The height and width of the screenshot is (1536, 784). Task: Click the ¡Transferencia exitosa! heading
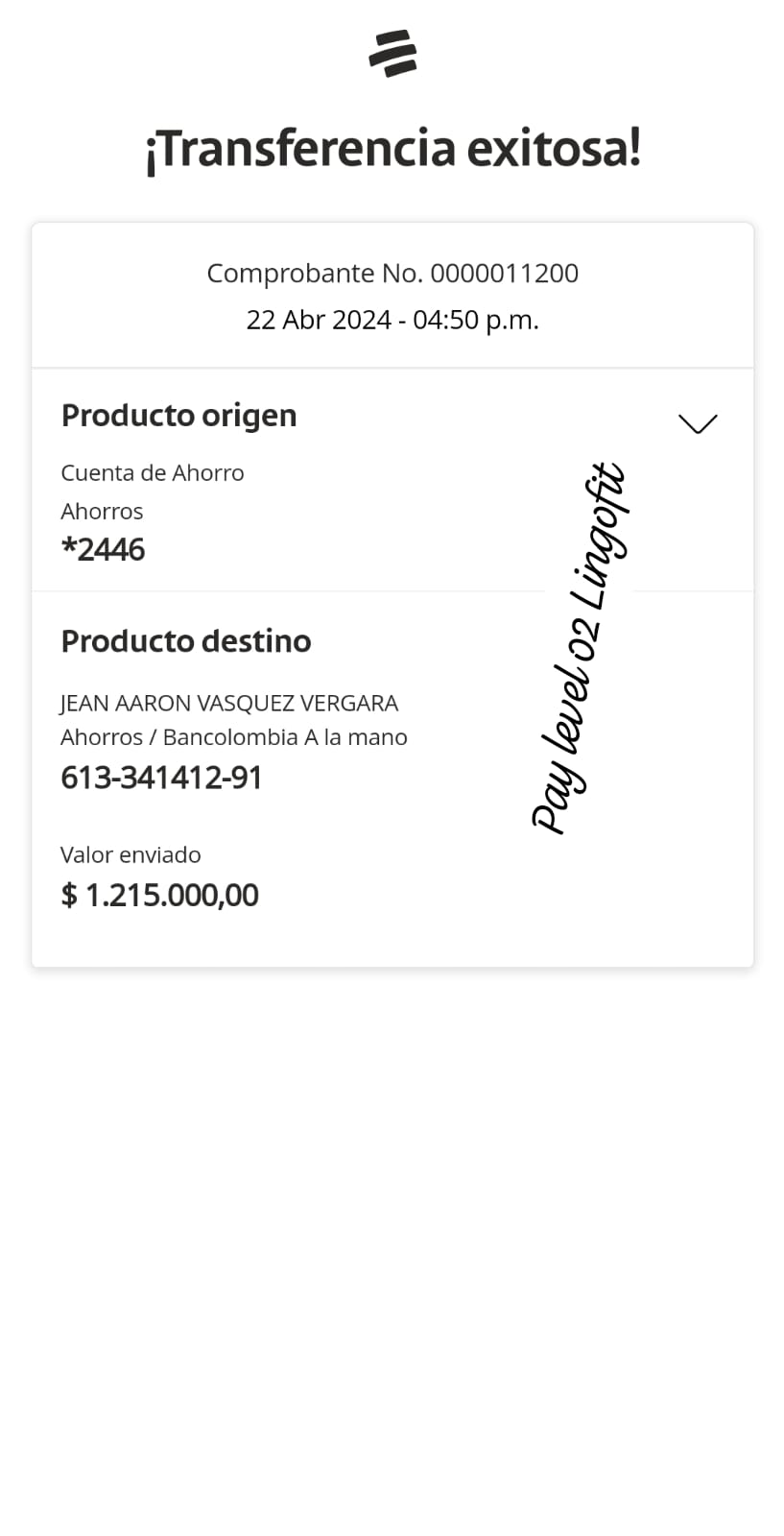click(392, 149)
